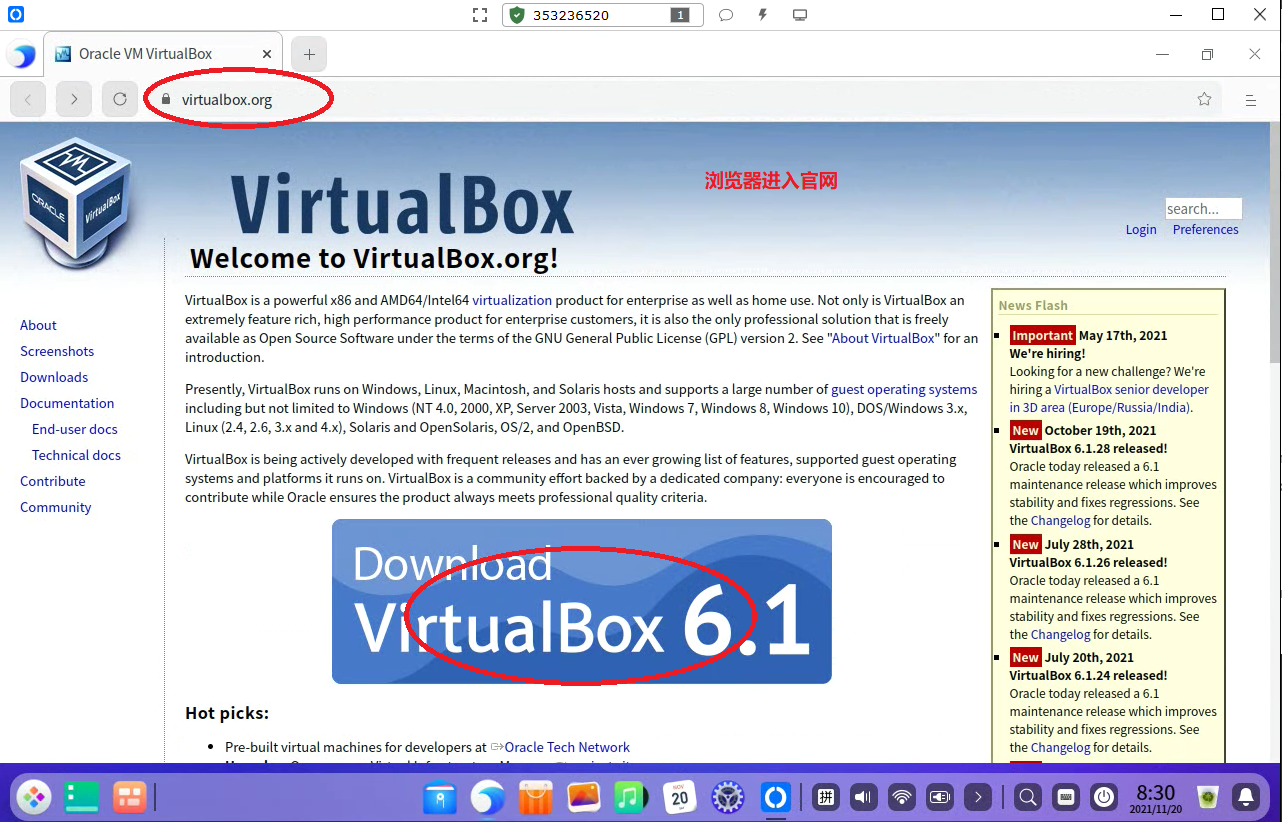Open the Oracle Tech Network link
The width and height of the screenshot is (1282, 822).
(567, 747)
